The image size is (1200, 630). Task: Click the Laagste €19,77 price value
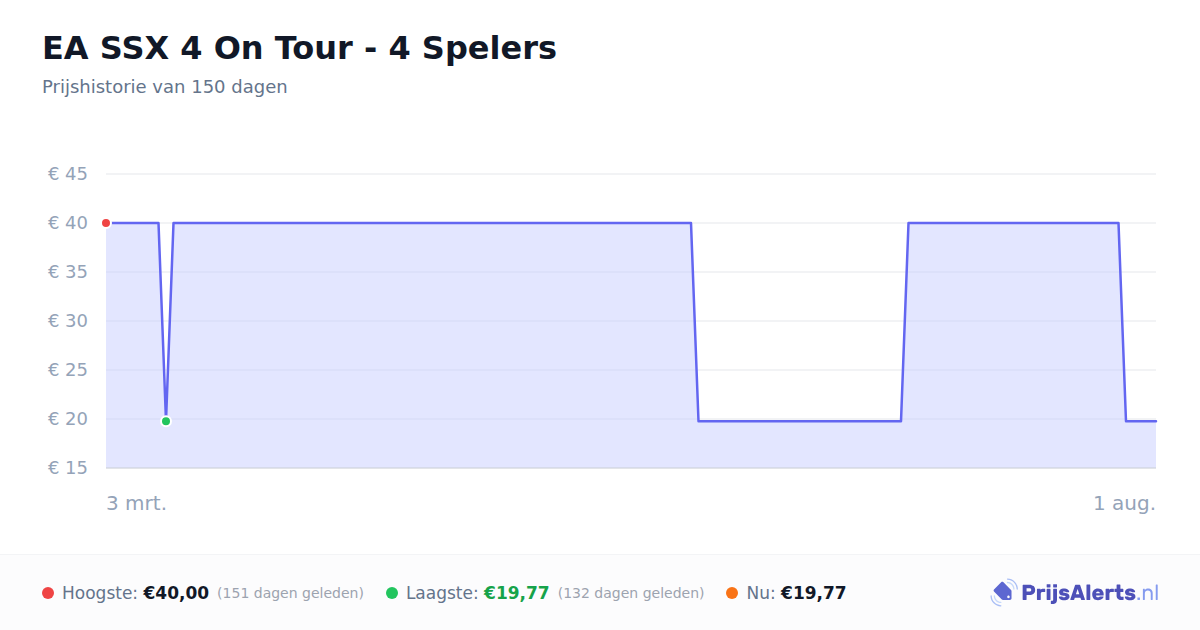[517, 593]
